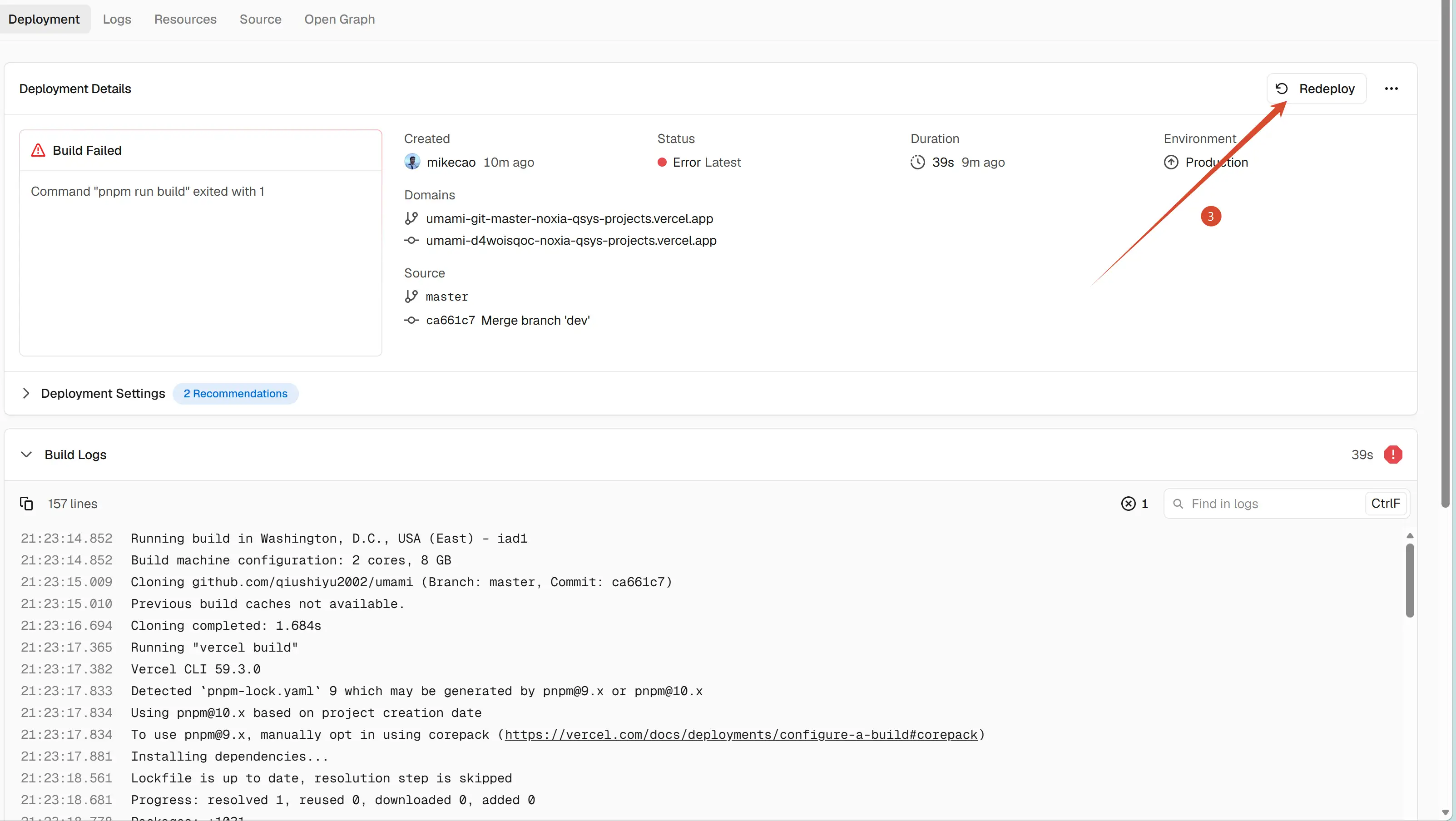Image resolution: width=1456 pixels, height=821 pixels.
Task: Open the three-dot more options menu
Action: point(1391,89)
